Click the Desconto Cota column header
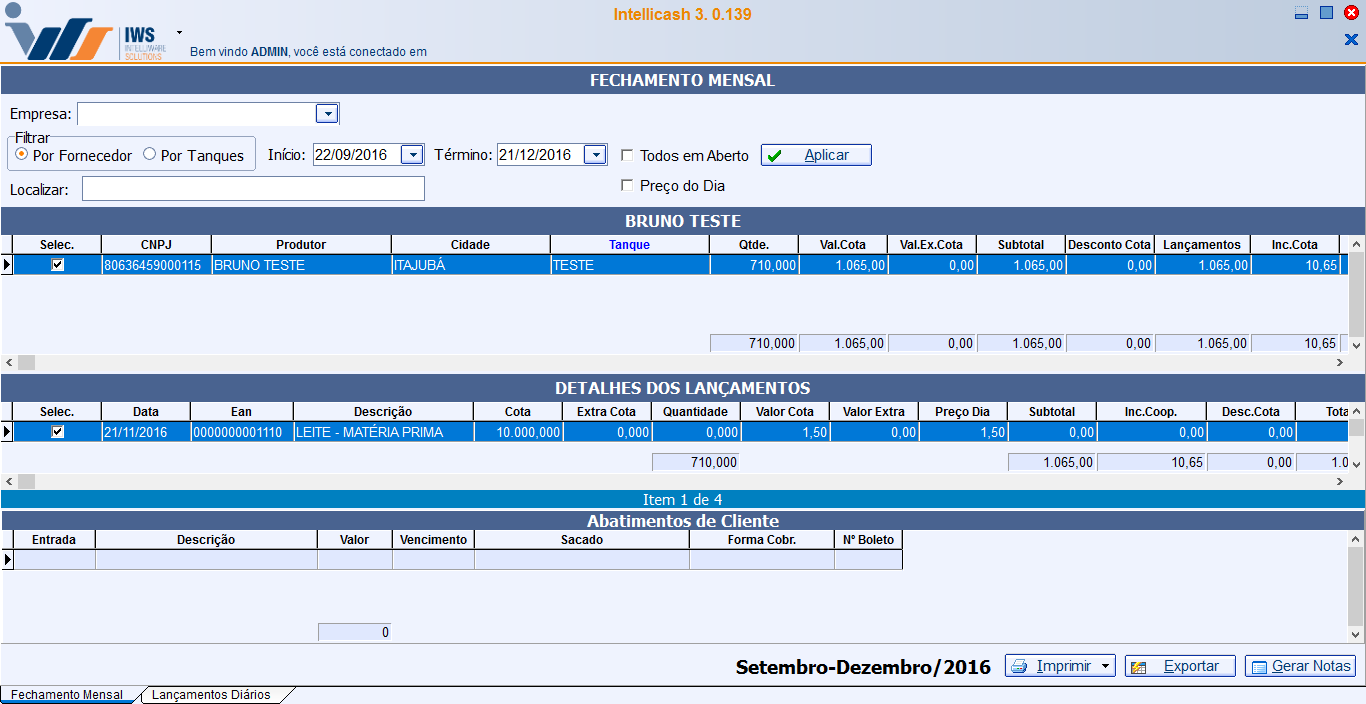1366x704 pixels. [1110, 245]
